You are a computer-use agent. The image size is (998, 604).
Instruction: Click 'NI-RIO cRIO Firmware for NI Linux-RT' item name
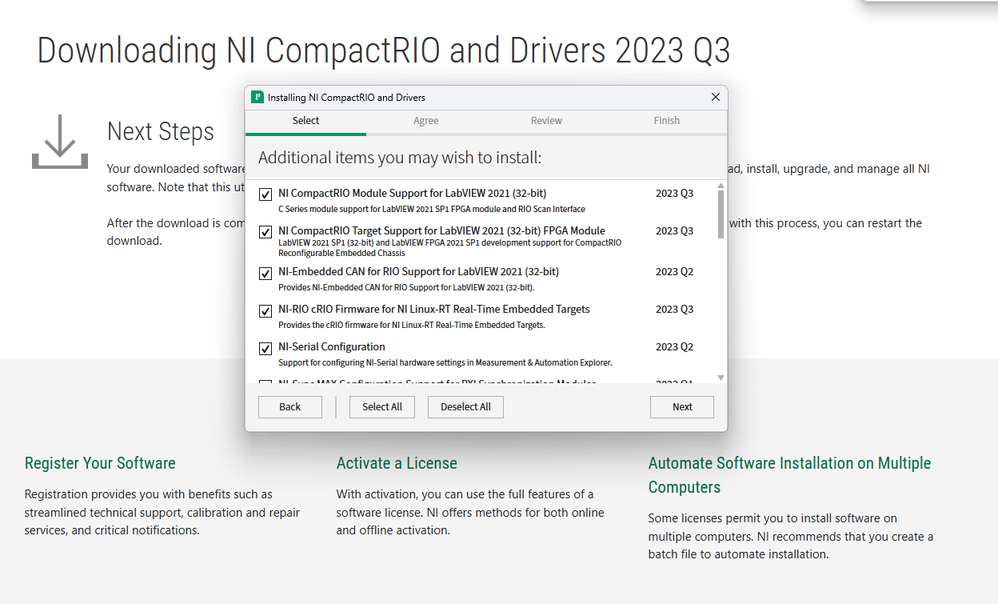tap(434, 309)
